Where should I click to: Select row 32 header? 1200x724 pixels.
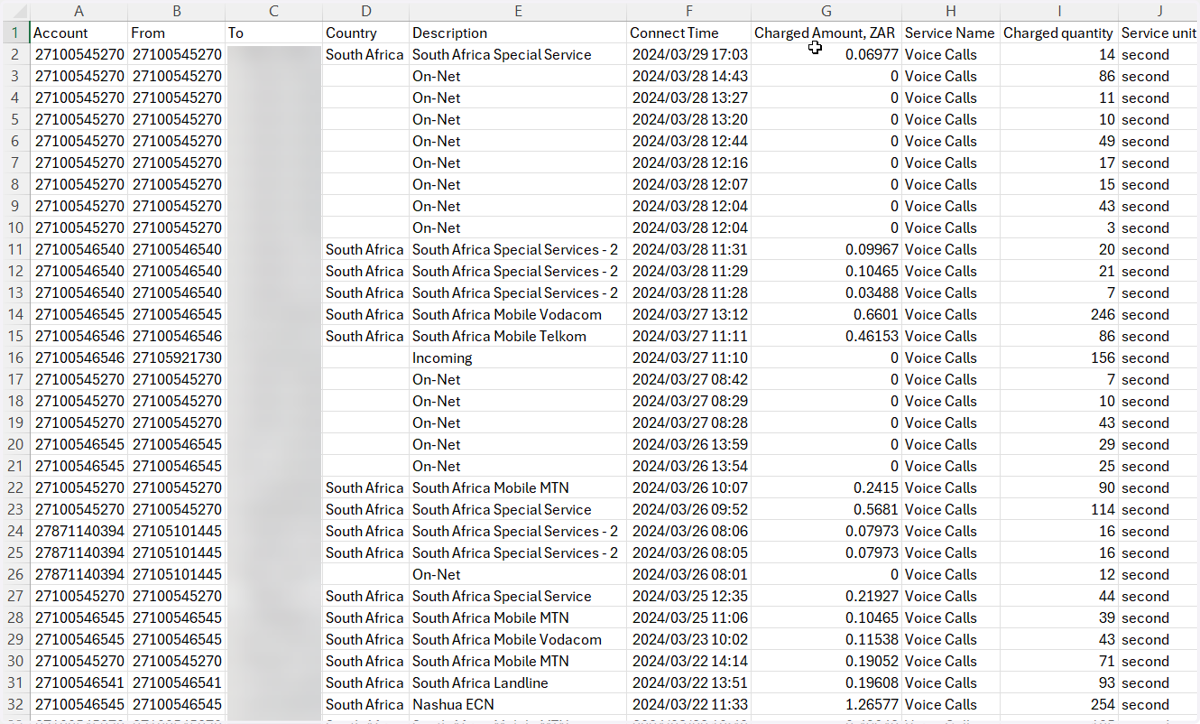point(15,704)
